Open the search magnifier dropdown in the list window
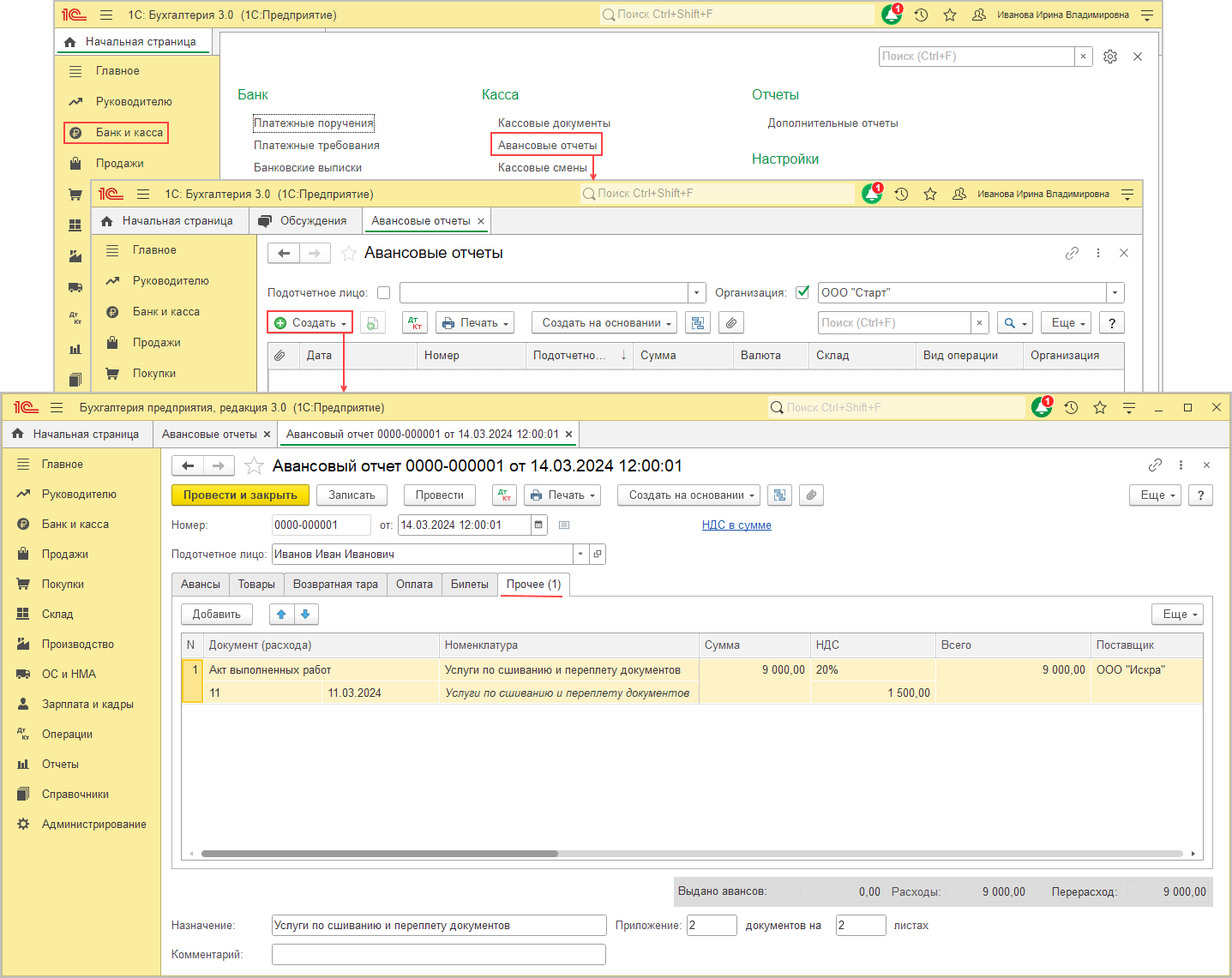Screen dimensions: 1232x978 (1016, 323)
